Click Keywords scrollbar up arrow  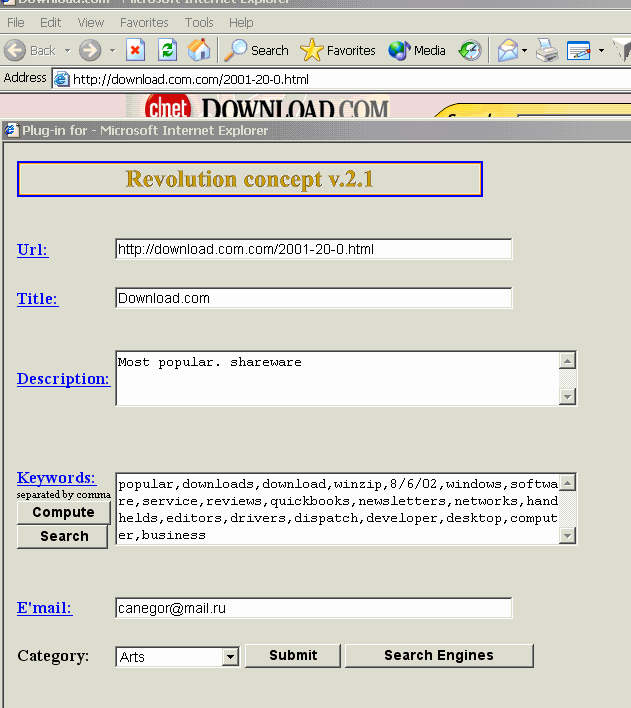[567, 482]
